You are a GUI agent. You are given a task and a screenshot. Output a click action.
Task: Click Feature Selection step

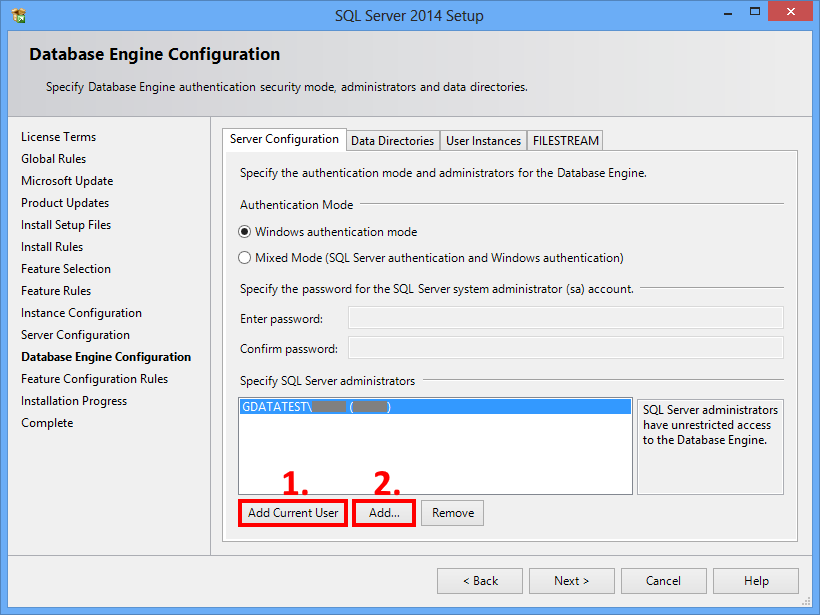(x=66, y=269)
